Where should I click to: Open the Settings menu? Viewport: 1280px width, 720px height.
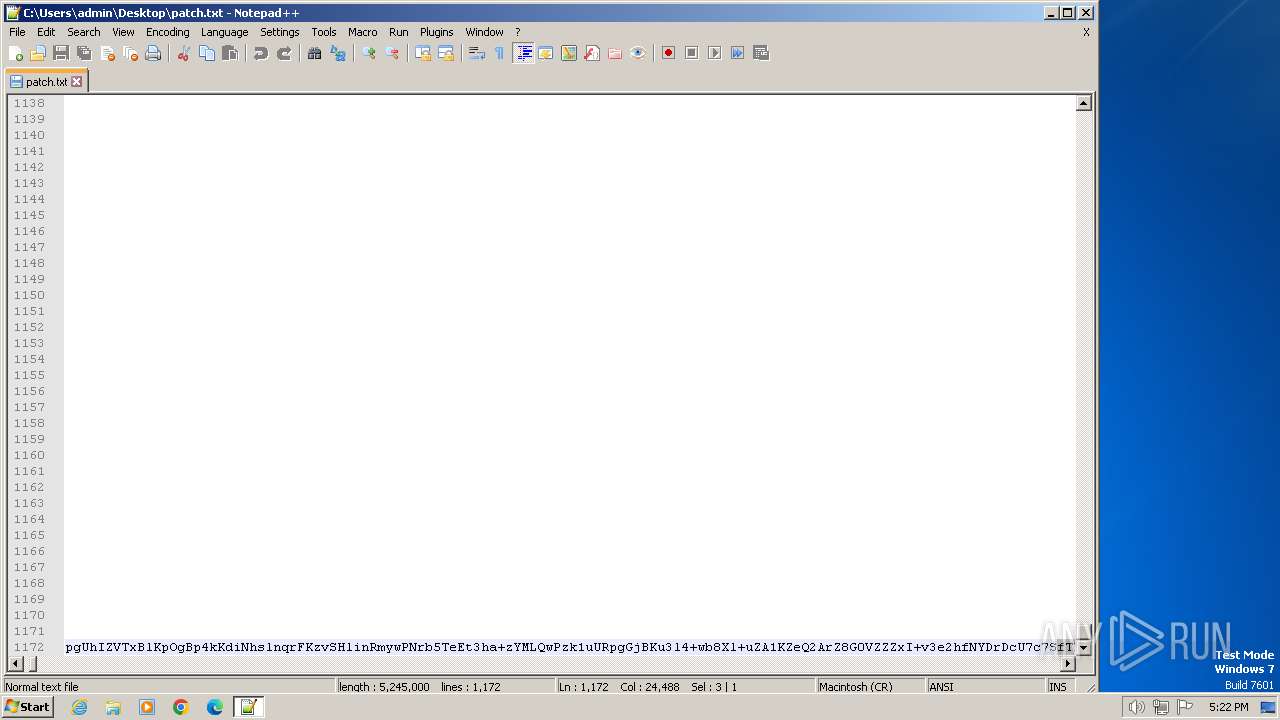tap(280, 32)
